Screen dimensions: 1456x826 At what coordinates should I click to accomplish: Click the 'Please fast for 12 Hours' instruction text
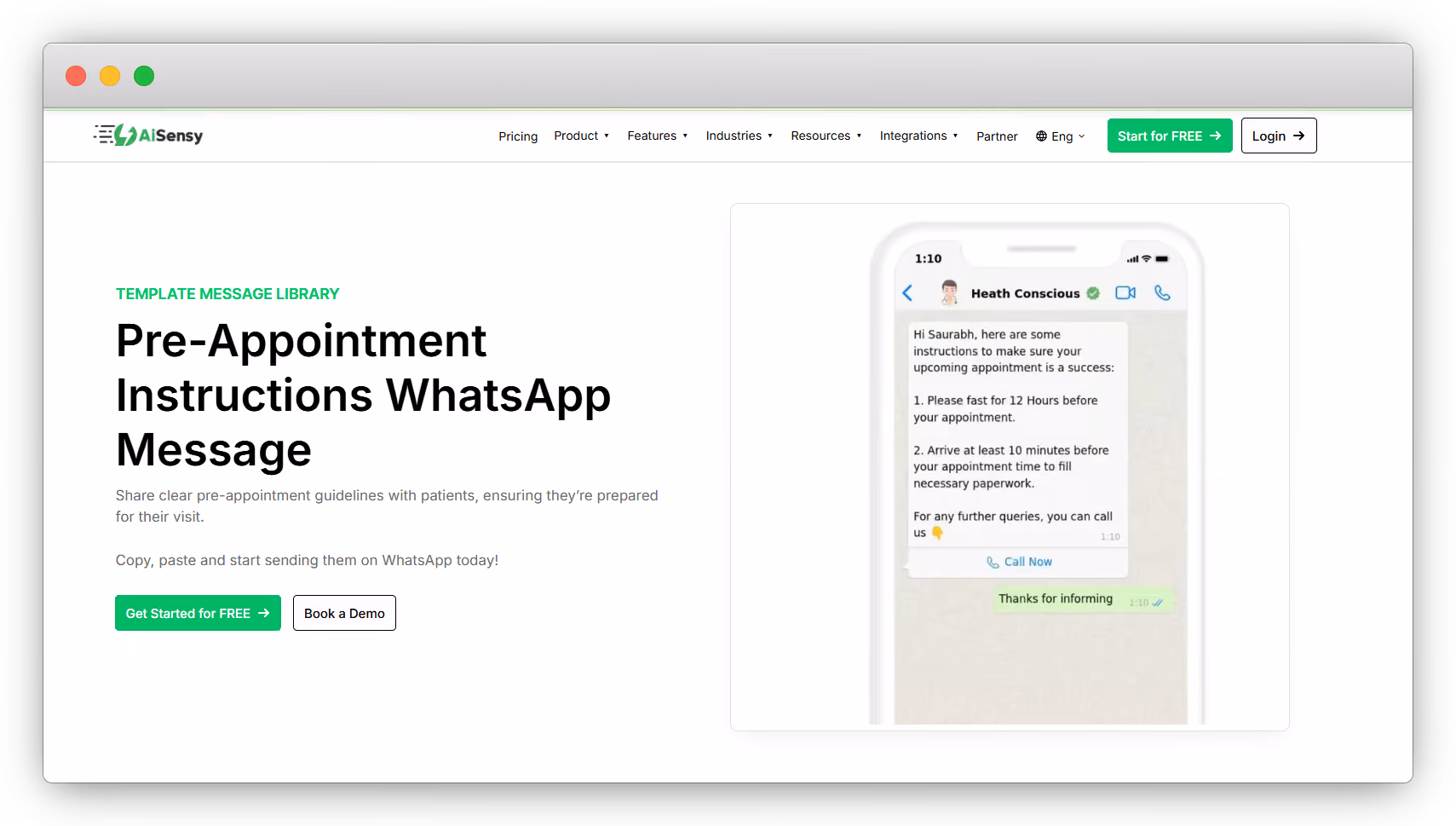tap(1005, 408)
